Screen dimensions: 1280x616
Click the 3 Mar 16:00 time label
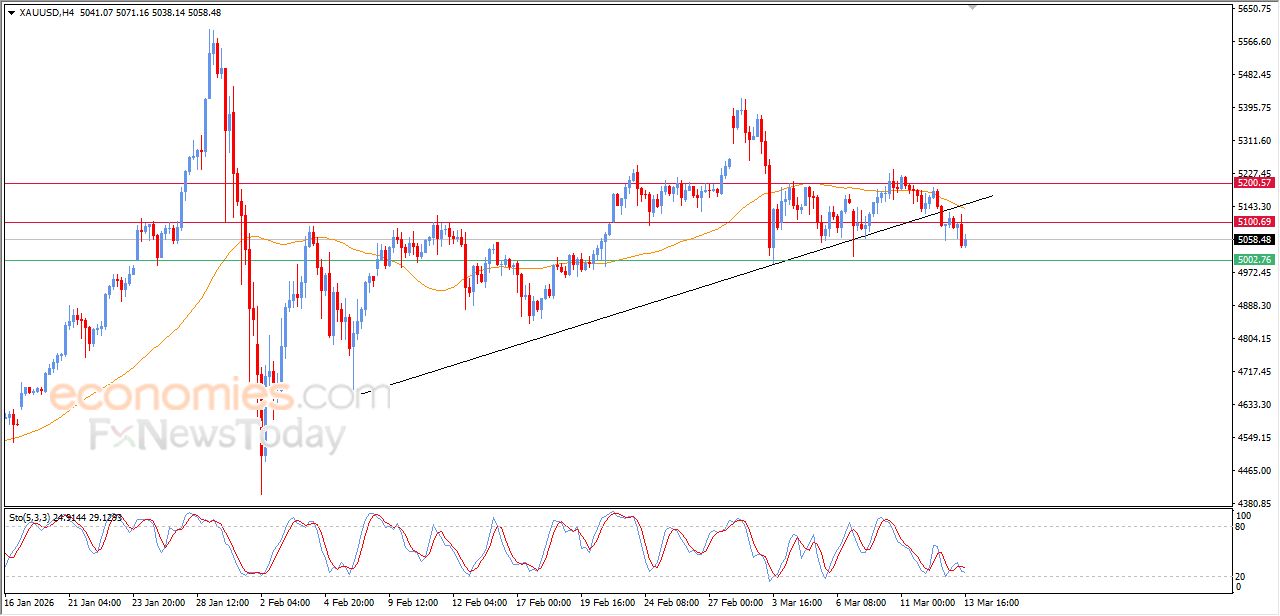click(x=798, y=603)
